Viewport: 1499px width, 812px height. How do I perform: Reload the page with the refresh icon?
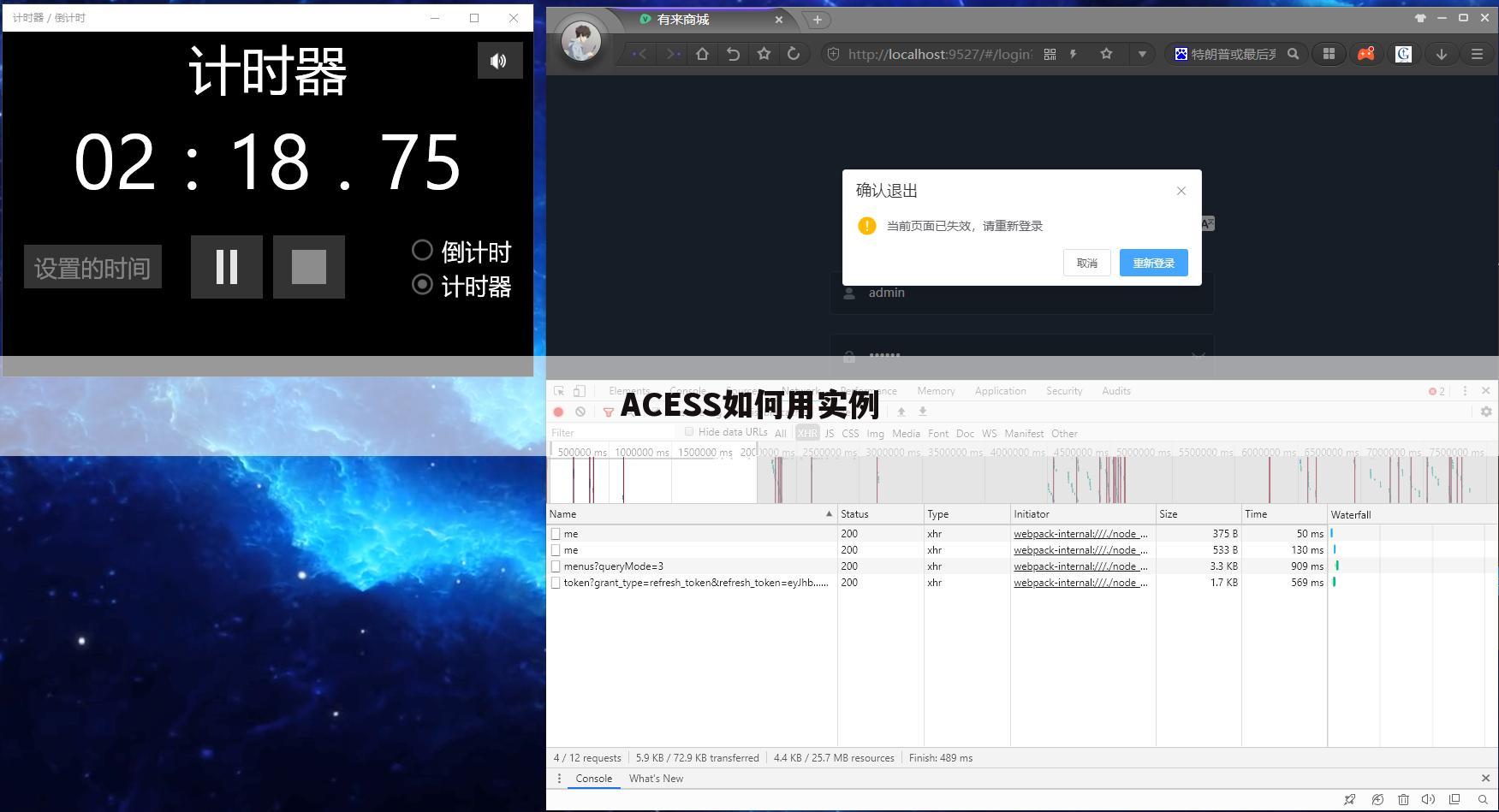(794, 53)
